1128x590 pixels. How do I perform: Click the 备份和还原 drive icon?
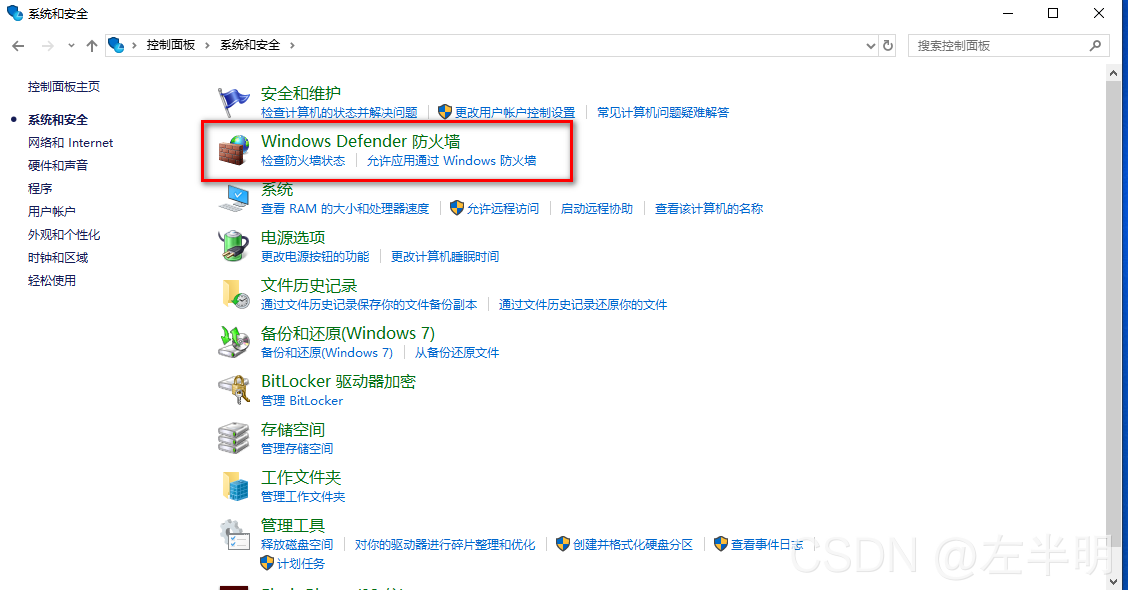[x=234, y=342]
